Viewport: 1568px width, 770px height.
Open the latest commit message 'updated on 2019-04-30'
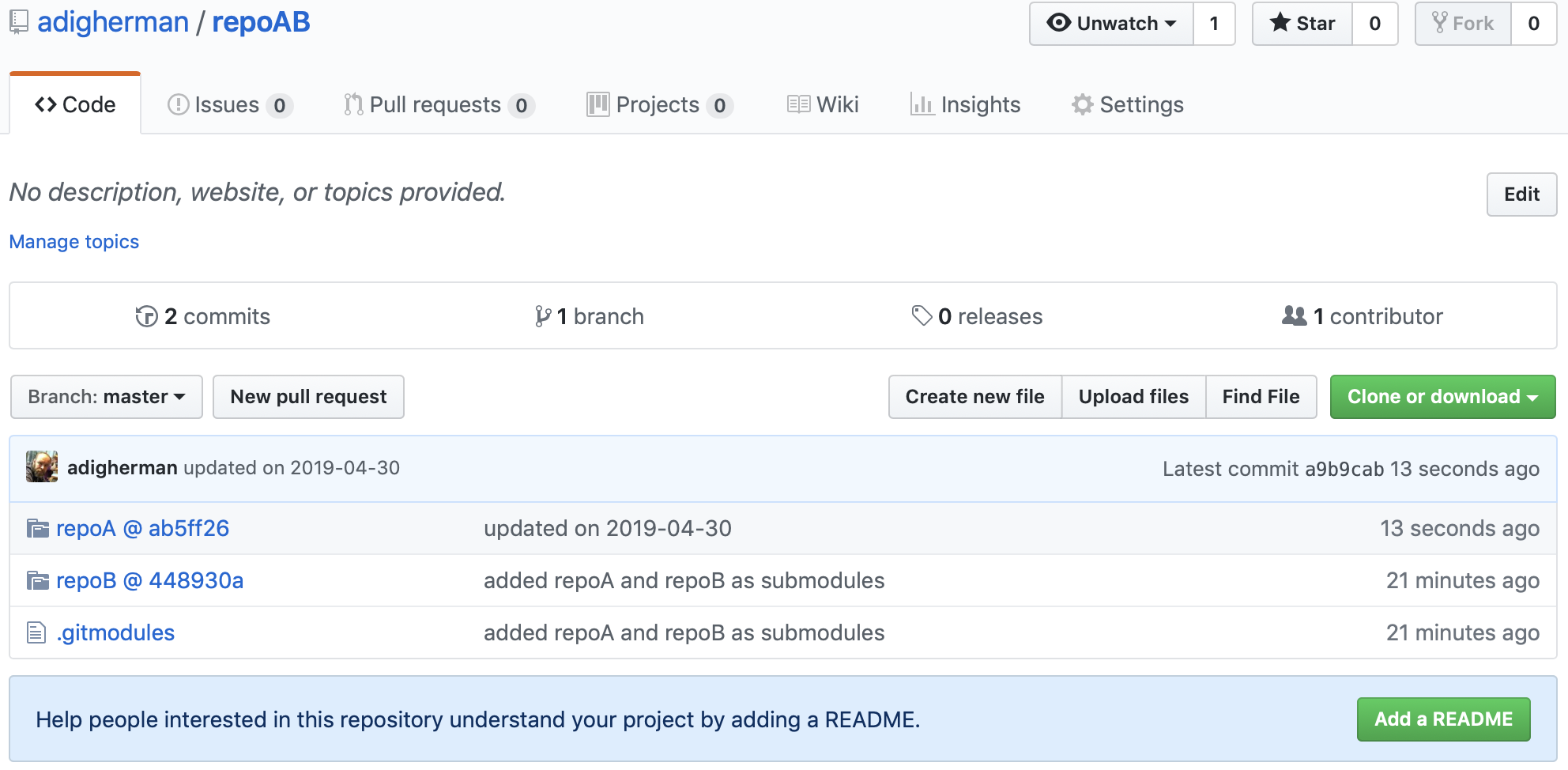[292, 468]
